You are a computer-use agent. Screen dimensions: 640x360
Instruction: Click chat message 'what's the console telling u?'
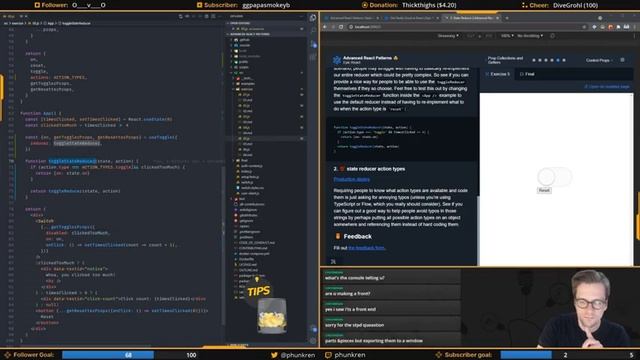click(354, 278)
